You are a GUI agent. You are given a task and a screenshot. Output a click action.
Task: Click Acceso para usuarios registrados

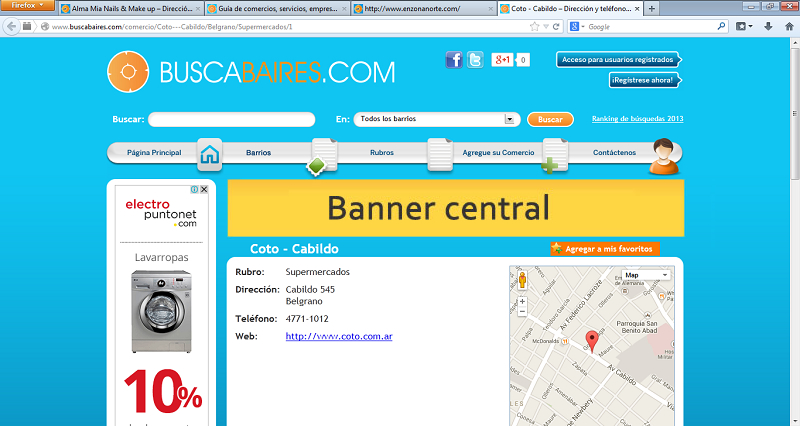pyautogui.click(x=618, y=60)
